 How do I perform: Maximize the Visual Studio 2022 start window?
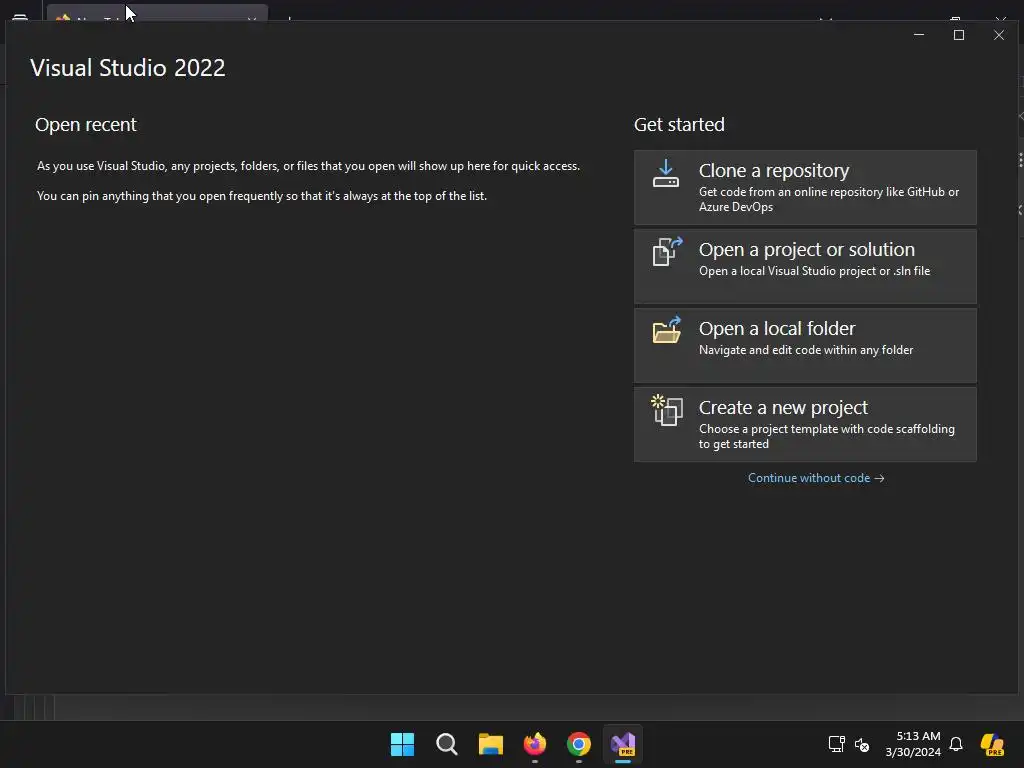[x=959, y=35]
